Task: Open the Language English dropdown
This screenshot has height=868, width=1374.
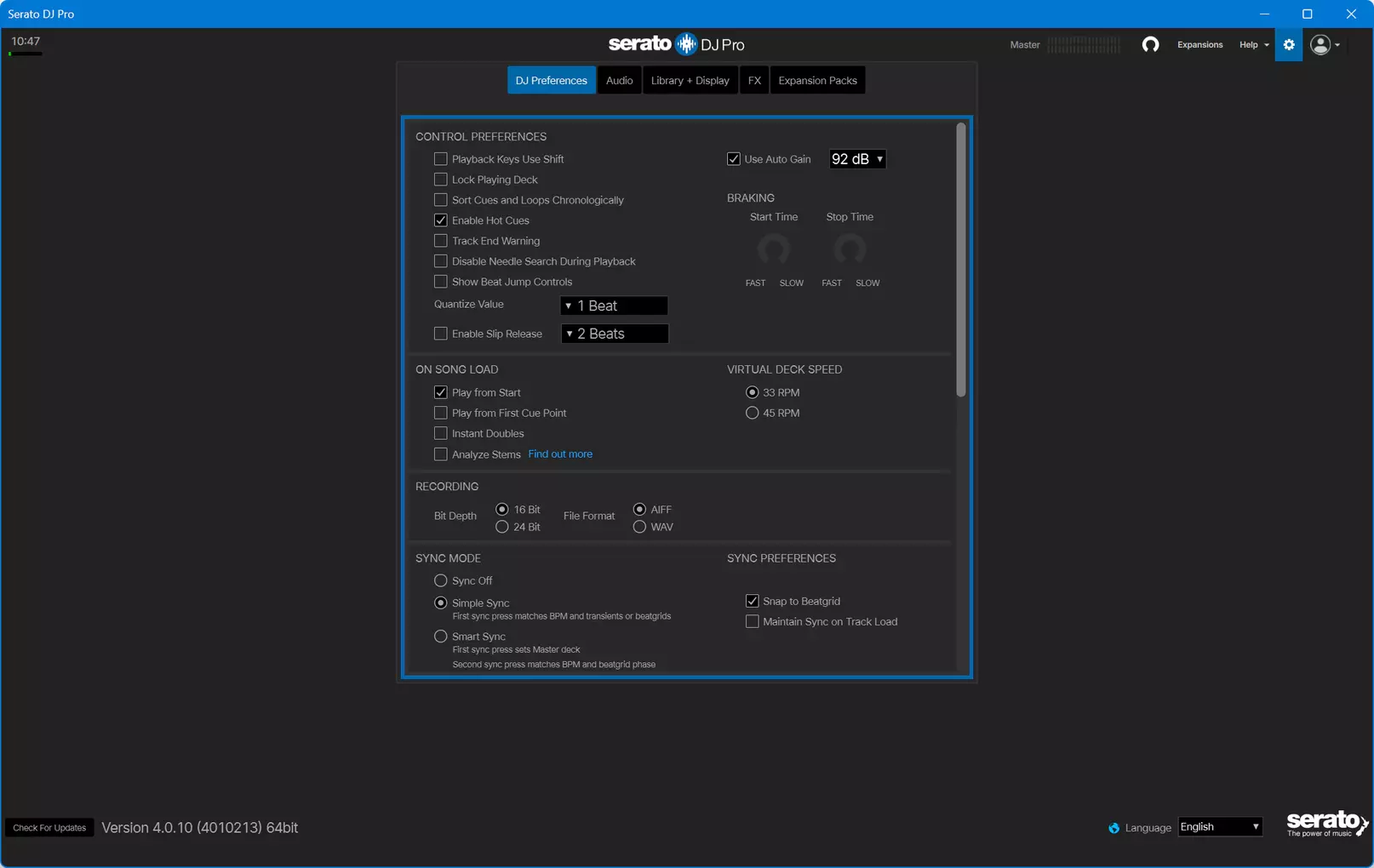Action: (1220, 827)
